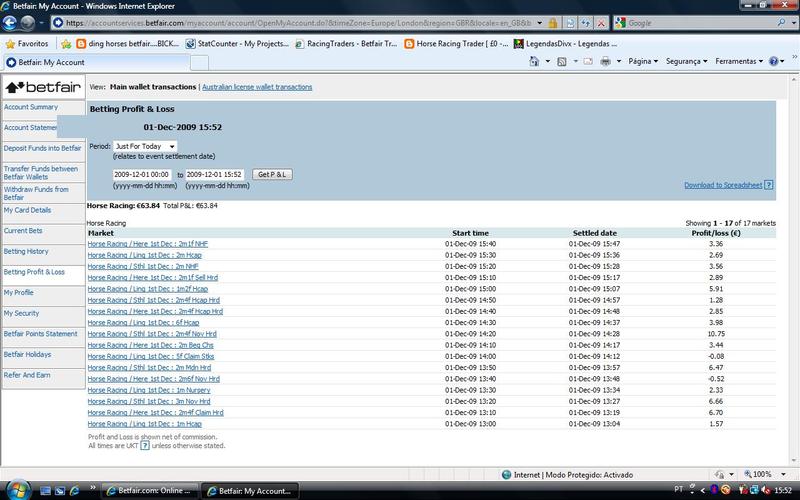This screenshot has height=500, width=800.
Task: Print page using the printer icon
Action: 606,61
